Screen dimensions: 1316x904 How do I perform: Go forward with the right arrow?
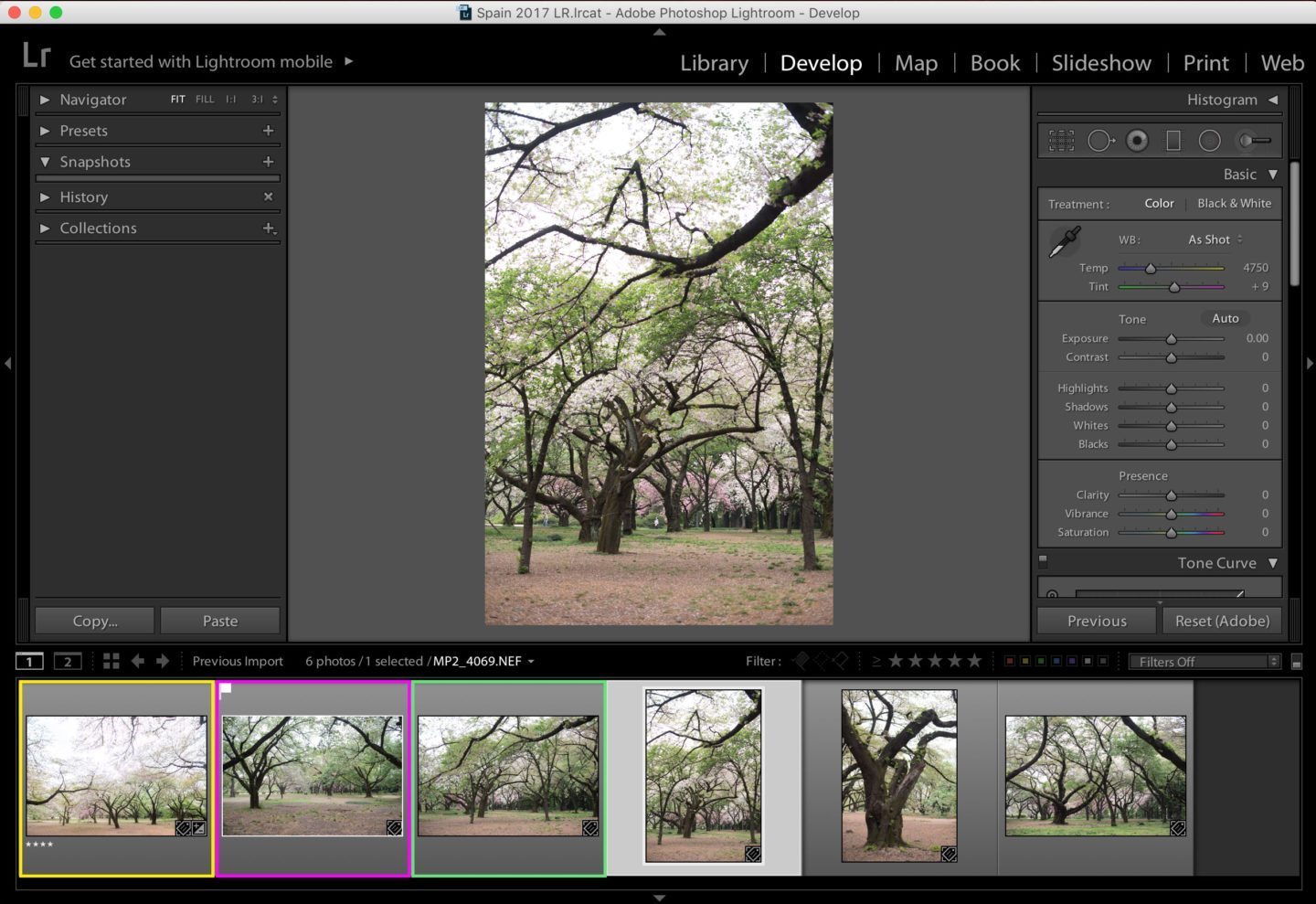tap(163, 661)
